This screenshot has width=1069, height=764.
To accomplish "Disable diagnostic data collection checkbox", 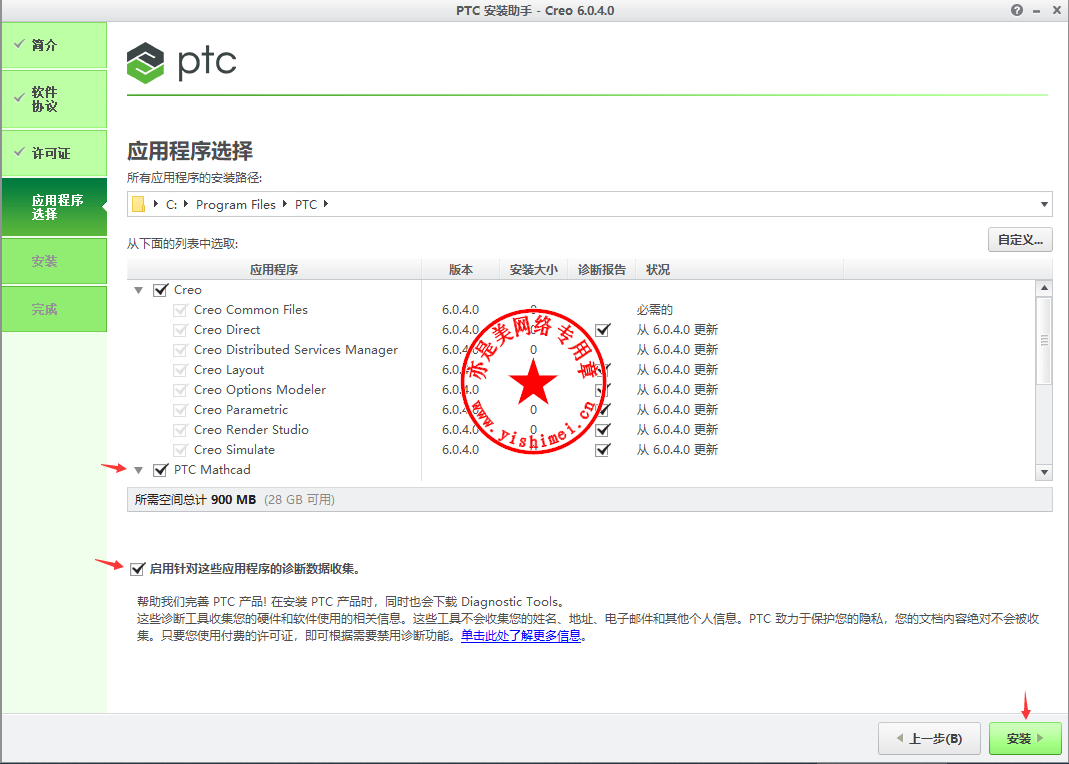I will click(138, 568).
